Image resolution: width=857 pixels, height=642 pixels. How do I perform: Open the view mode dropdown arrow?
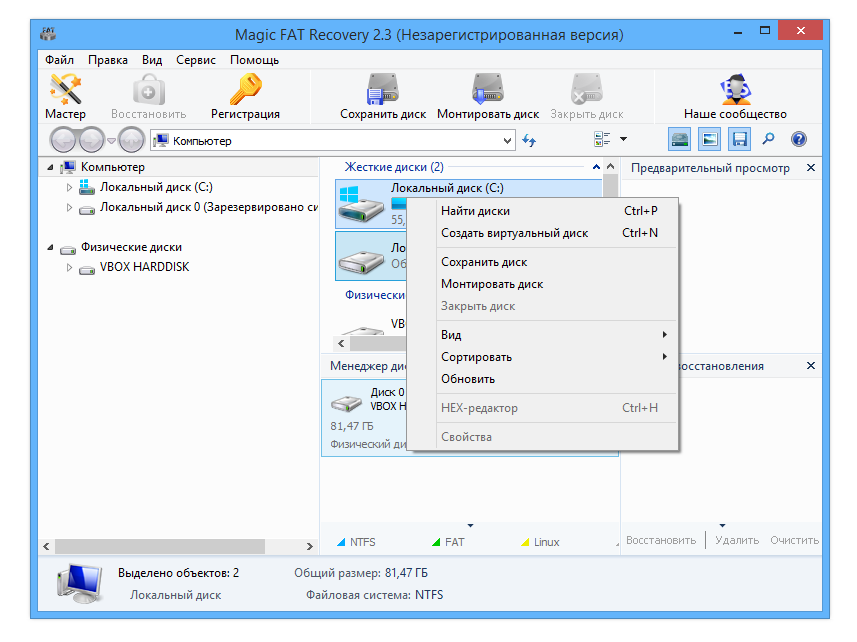tap(624, 139)
